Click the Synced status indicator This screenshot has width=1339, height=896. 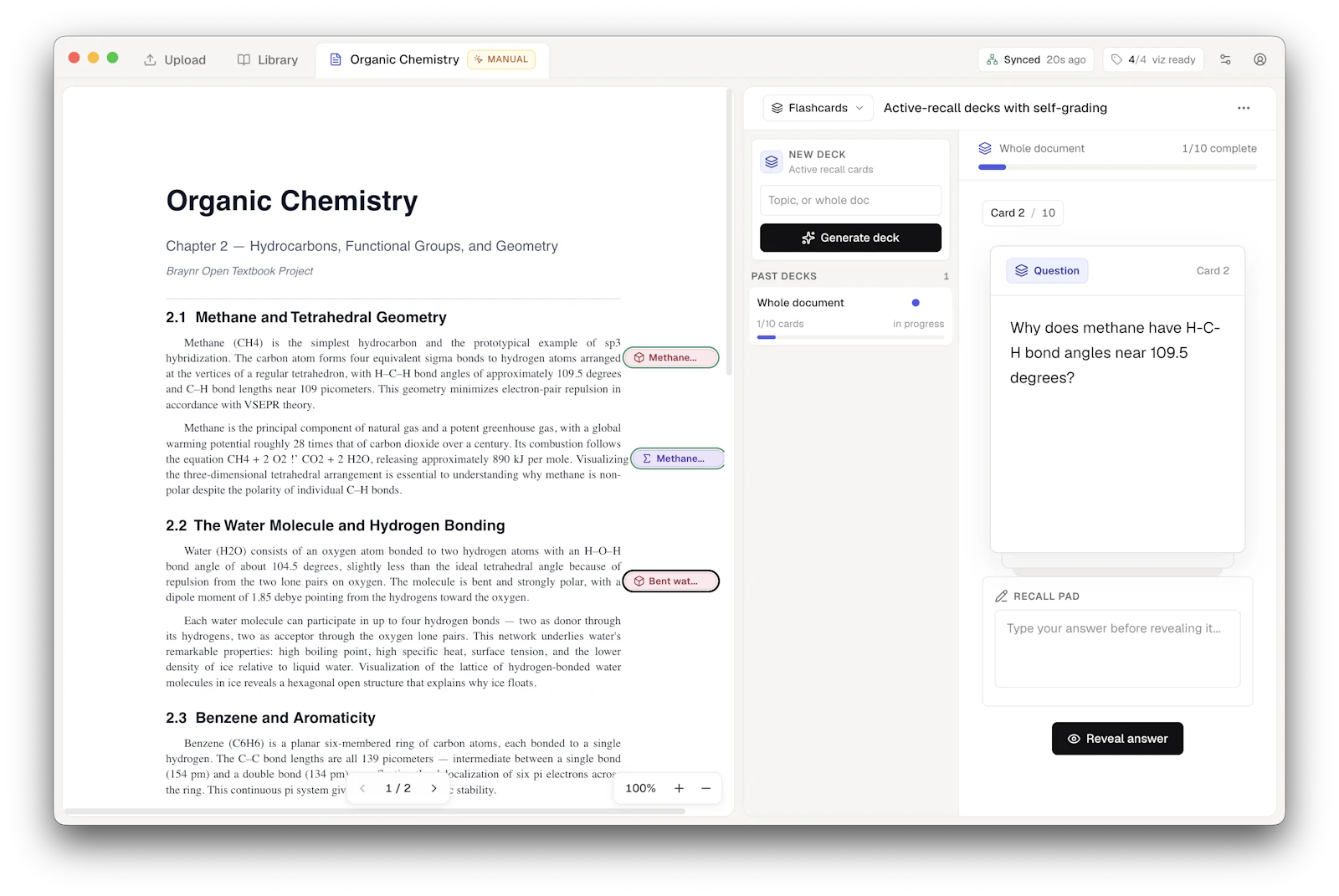click(x=1036, y=59)
